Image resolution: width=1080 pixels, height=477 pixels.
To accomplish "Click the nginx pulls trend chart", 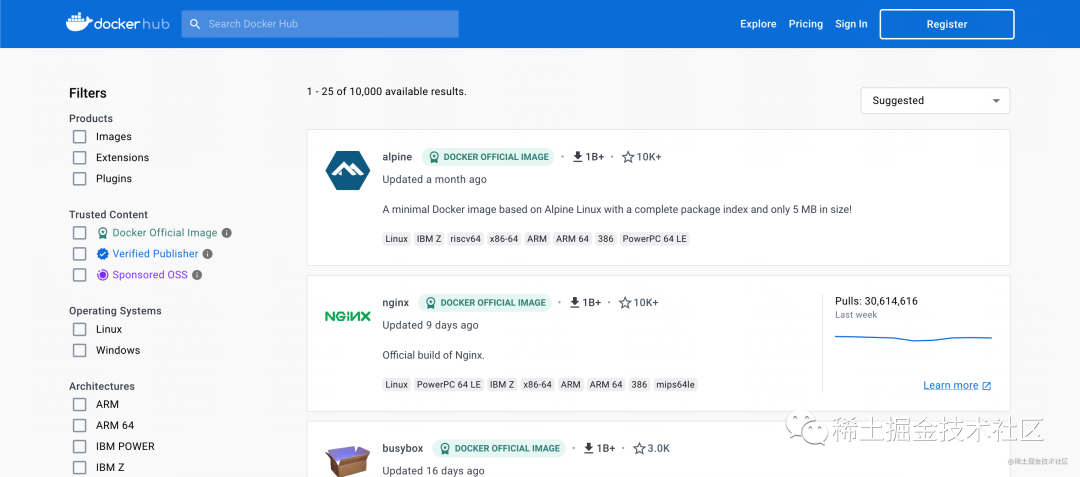I will pos(913,337).
